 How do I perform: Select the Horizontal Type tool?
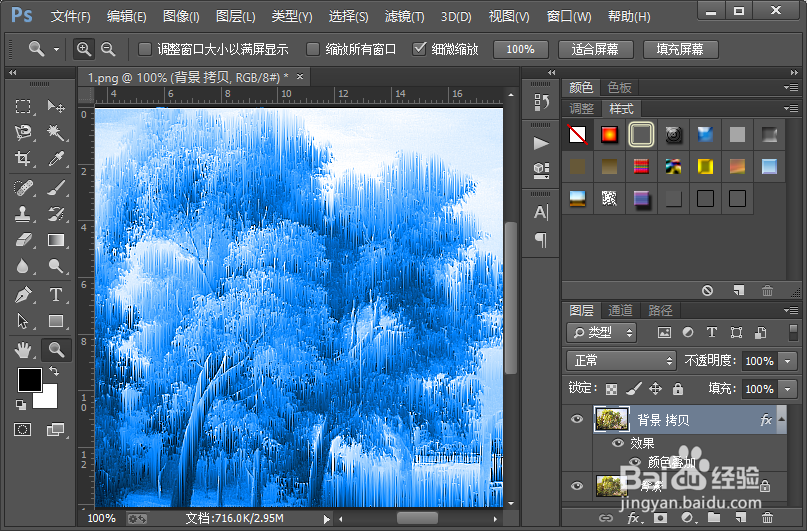pyautogui.click(x=56, y=295)
